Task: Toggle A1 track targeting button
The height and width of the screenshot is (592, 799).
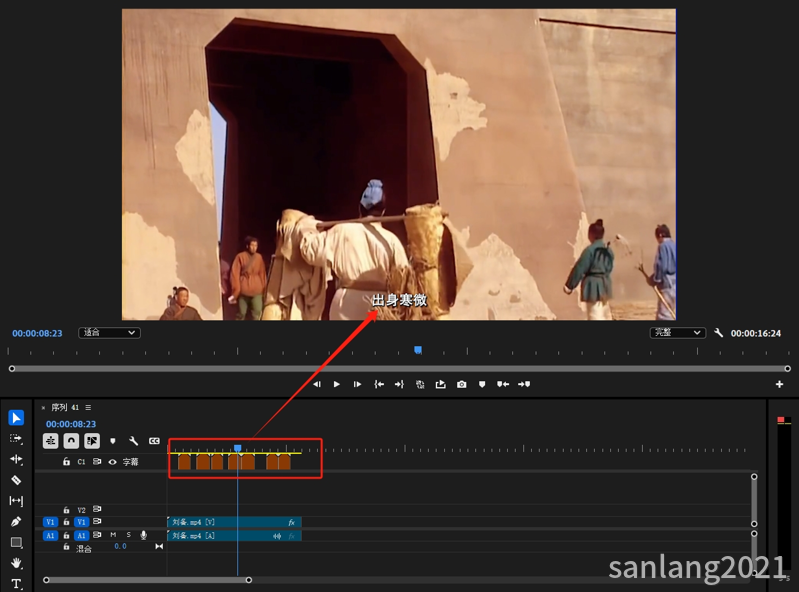Action: click(x=81, y=535)
